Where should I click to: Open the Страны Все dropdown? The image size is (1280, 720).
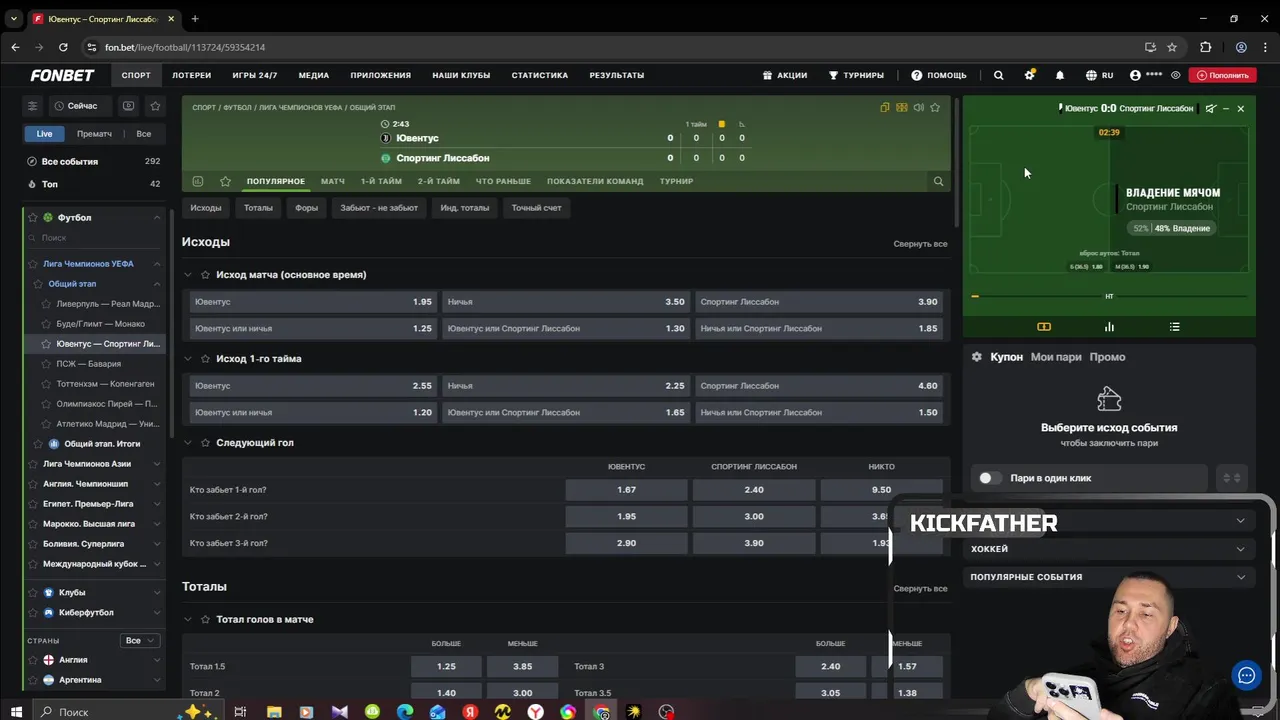(x=139, y=640)
